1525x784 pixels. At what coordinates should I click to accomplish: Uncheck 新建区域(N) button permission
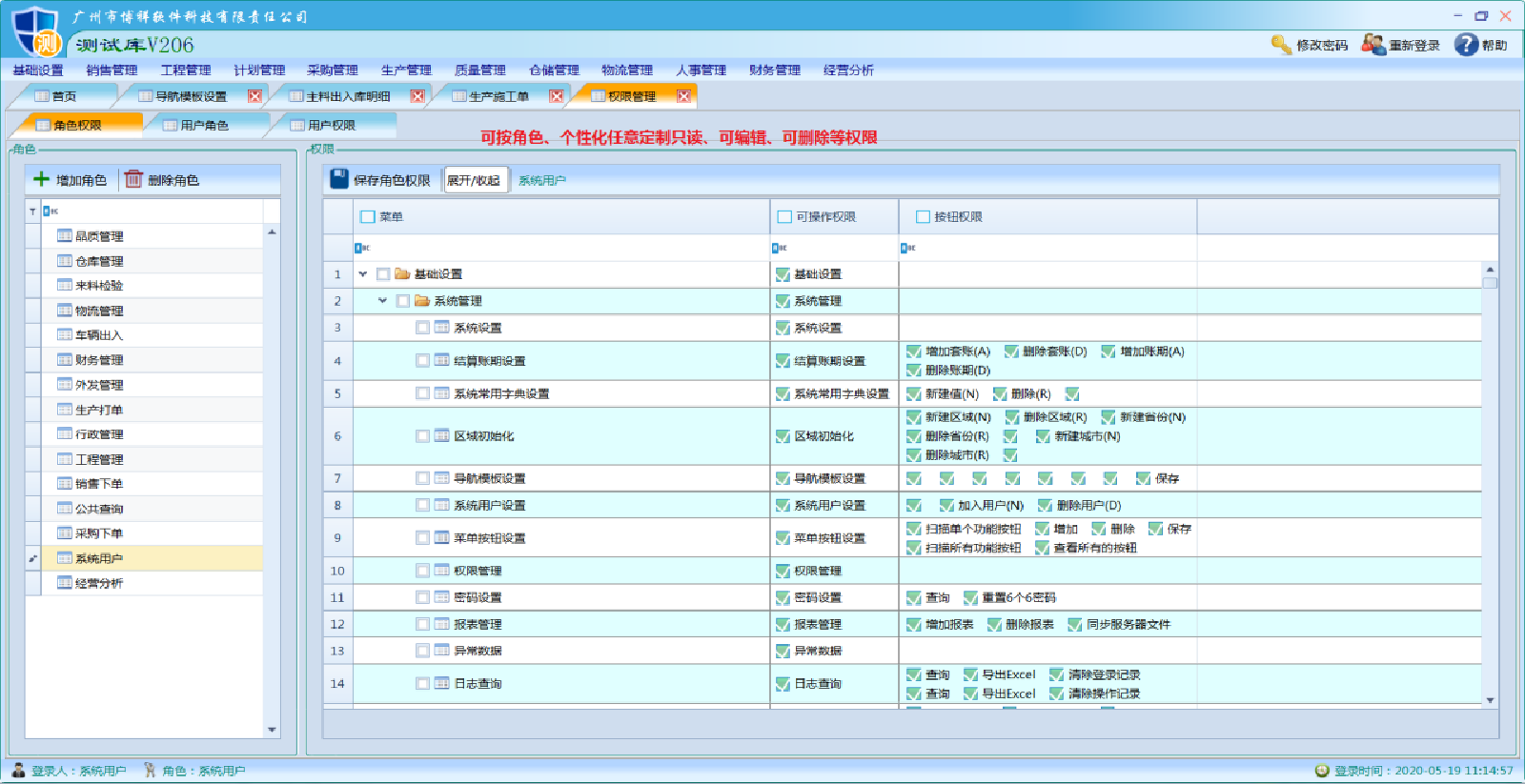click(x=914, y=417)
